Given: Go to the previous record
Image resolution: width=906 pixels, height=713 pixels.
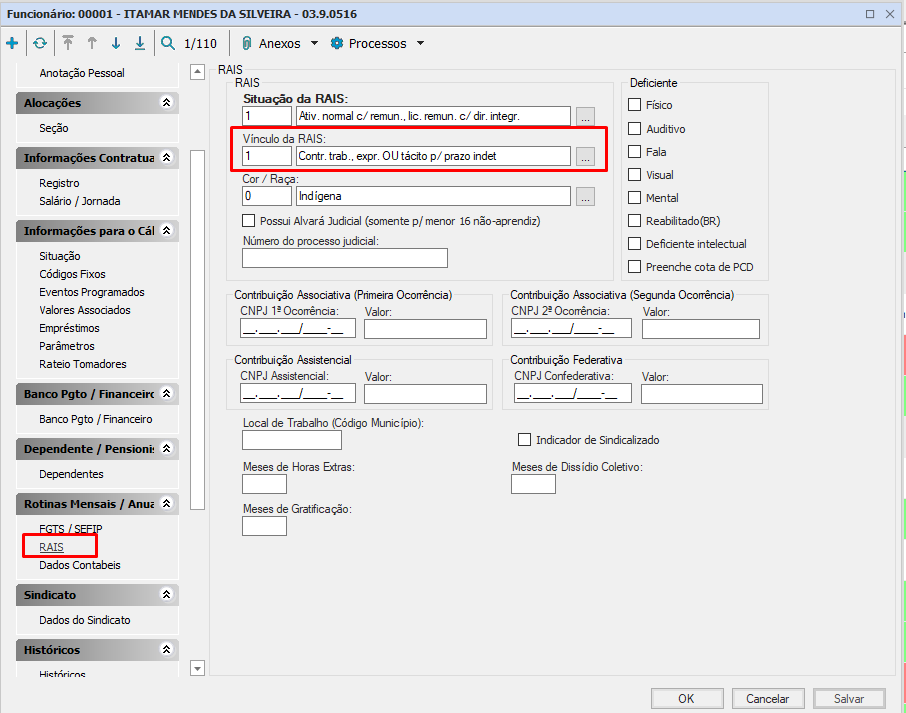Looking at the screenshot, I should pyautogui.click(x=92, y=43).
